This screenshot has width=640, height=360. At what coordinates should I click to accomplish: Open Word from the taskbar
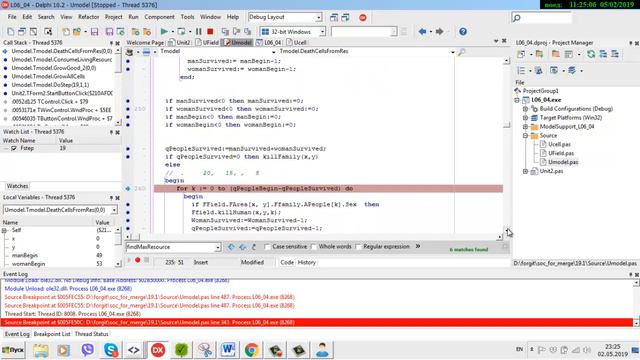tap(228, 350)
